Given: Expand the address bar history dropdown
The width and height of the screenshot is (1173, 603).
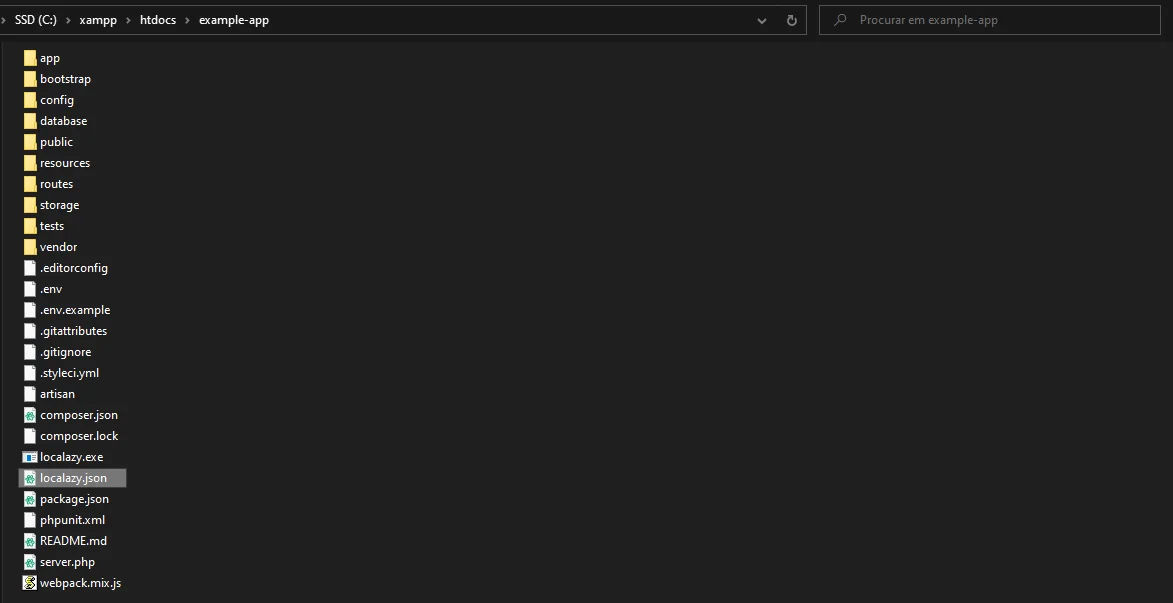Looking at the screenshot, I should tap(762, 19).
